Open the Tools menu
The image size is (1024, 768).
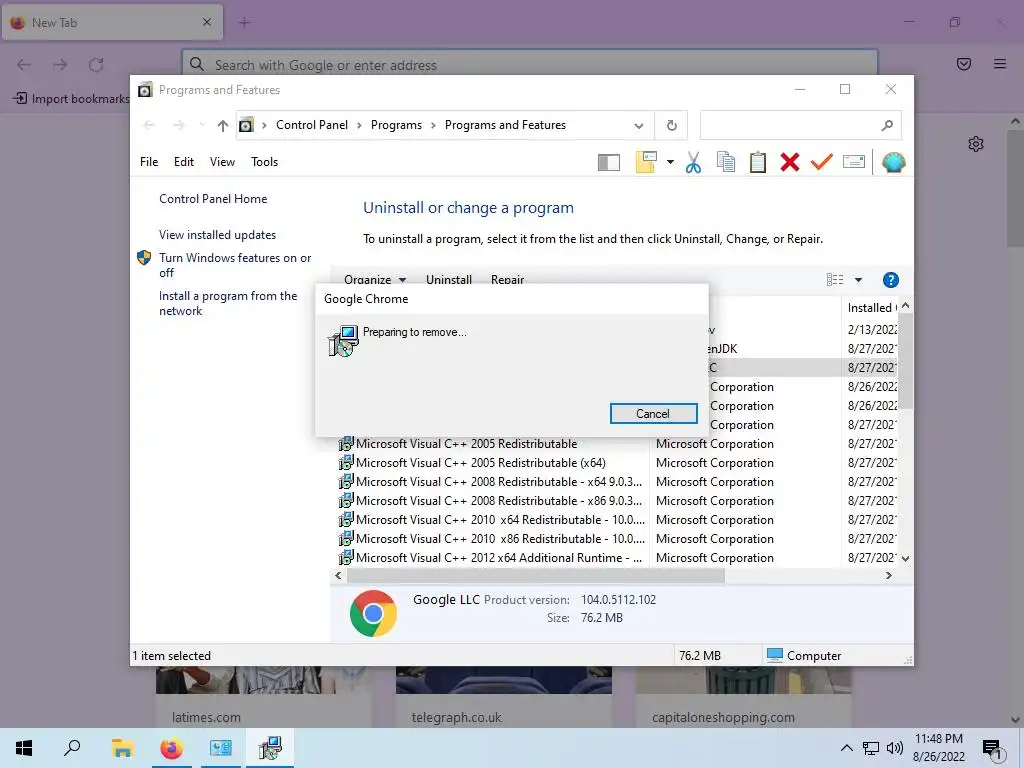(x=264, y=162)
